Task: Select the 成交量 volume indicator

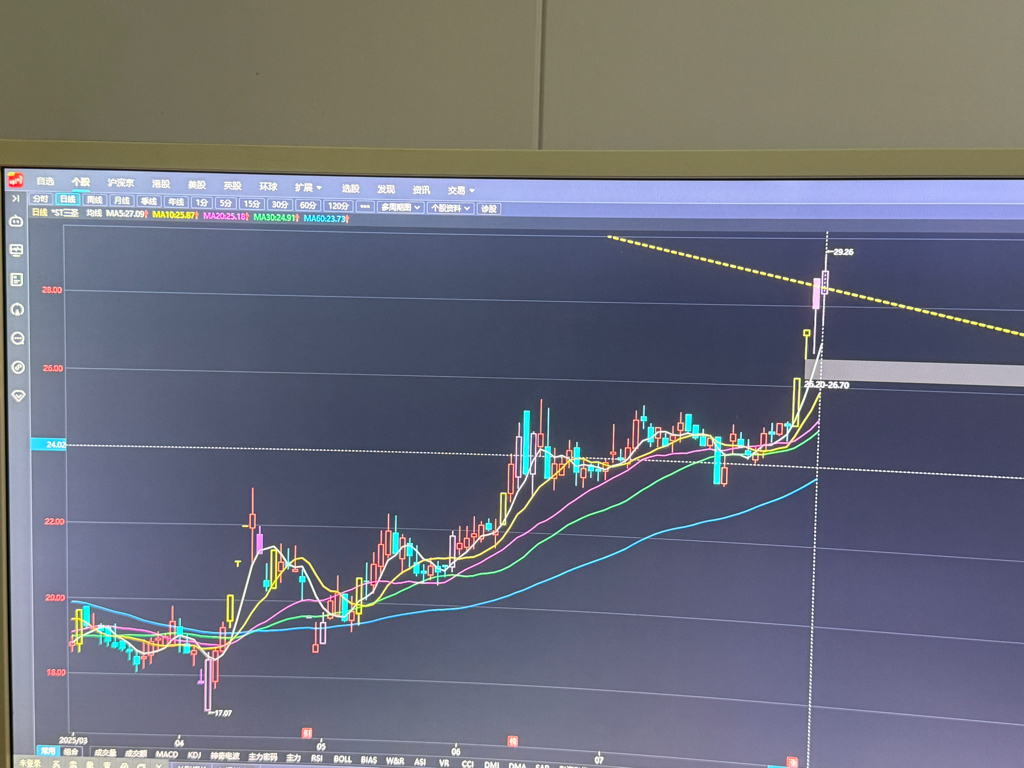Action: point(105,753)
